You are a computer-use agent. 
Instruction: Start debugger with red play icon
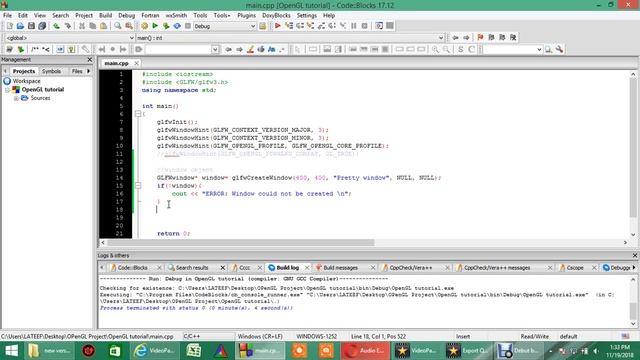point(278,26)
